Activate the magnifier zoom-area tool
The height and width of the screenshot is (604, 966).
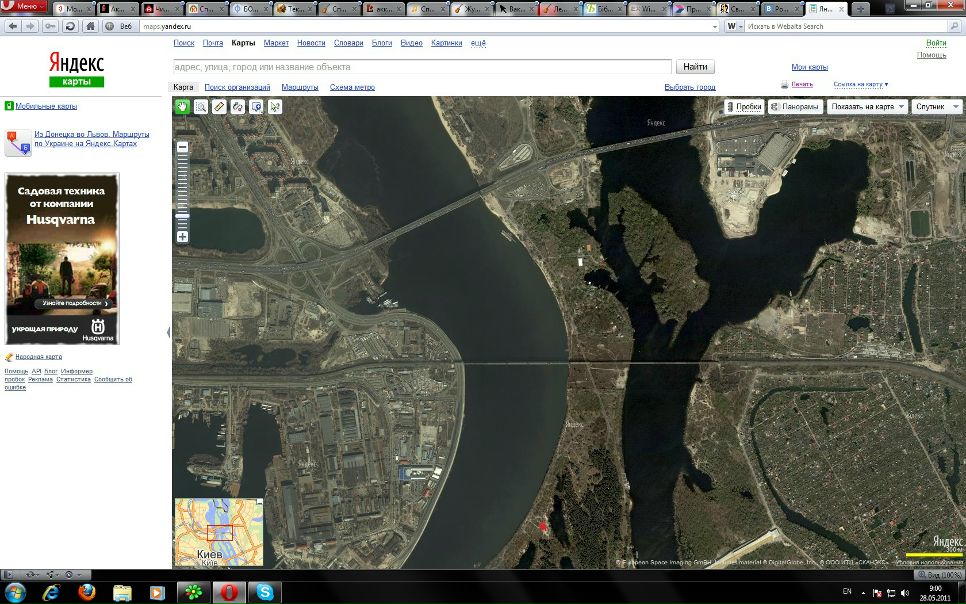[x=201, y=106]
